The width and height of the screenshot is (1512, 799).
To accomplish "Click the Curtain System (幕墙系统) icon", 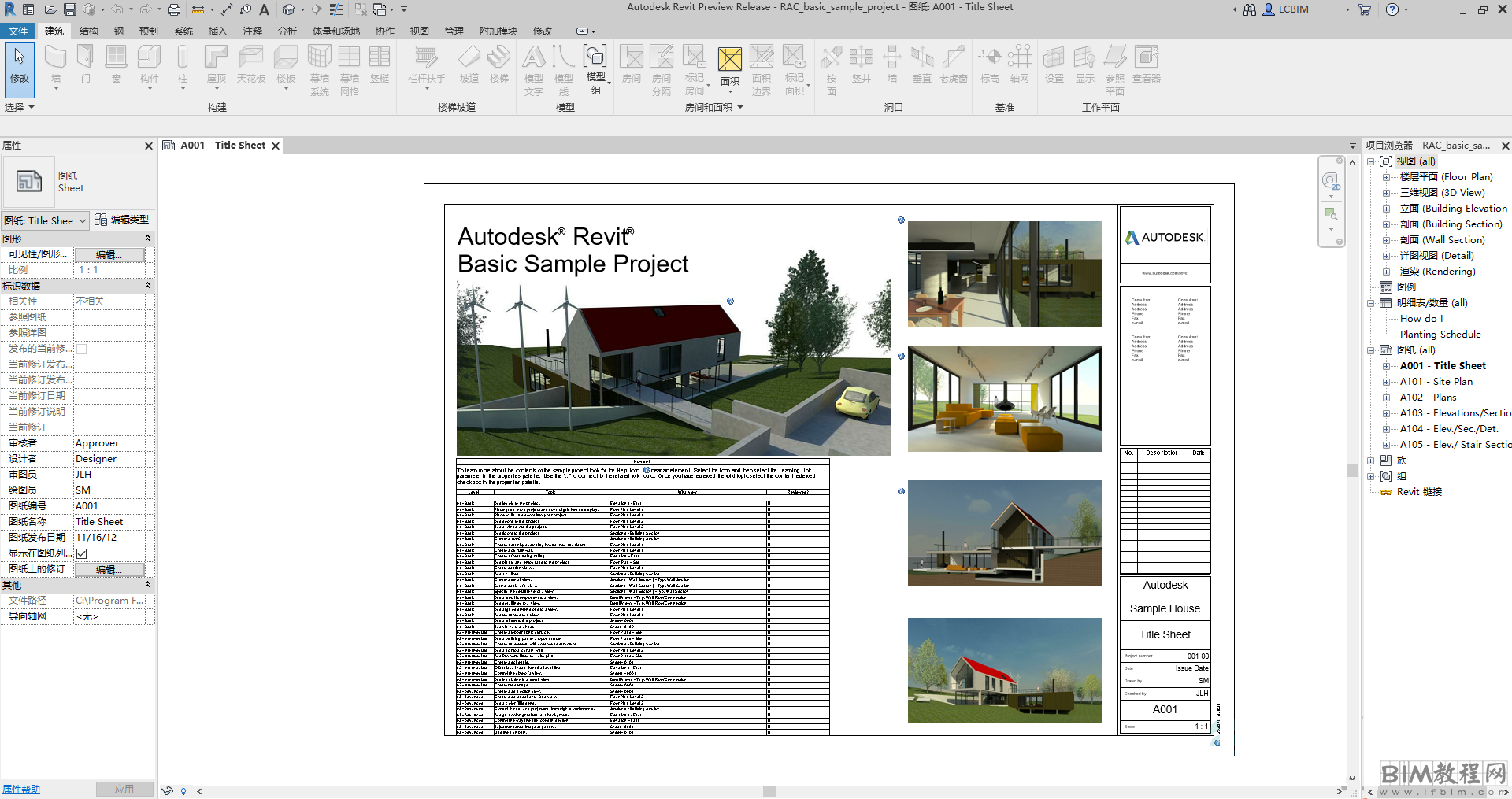I will pyautogui.click(x=320, y=57).
